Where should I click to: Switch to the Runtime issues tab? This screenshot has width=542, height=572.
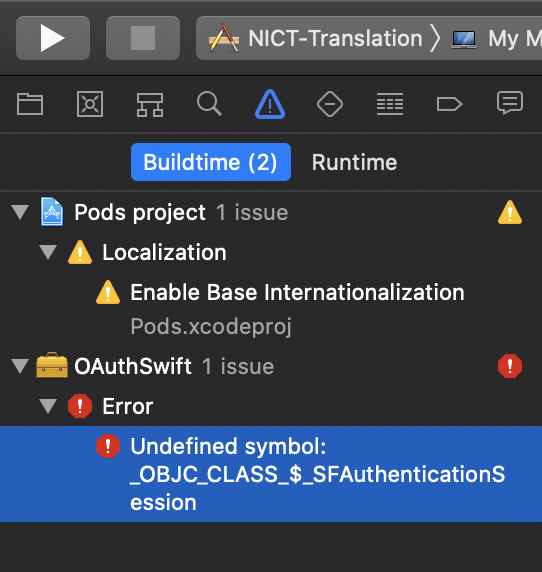pyautogui.click(x=354, y=162)
